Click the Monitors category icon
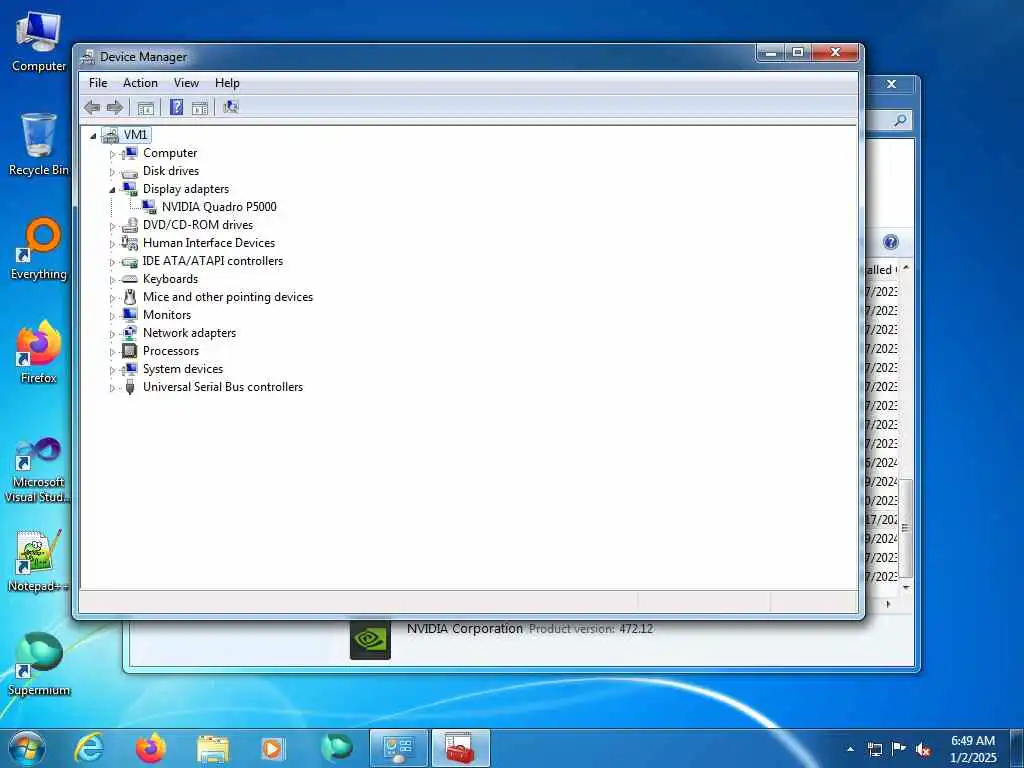The height and width of the screenshot is (768, 1024). point(130,315)
